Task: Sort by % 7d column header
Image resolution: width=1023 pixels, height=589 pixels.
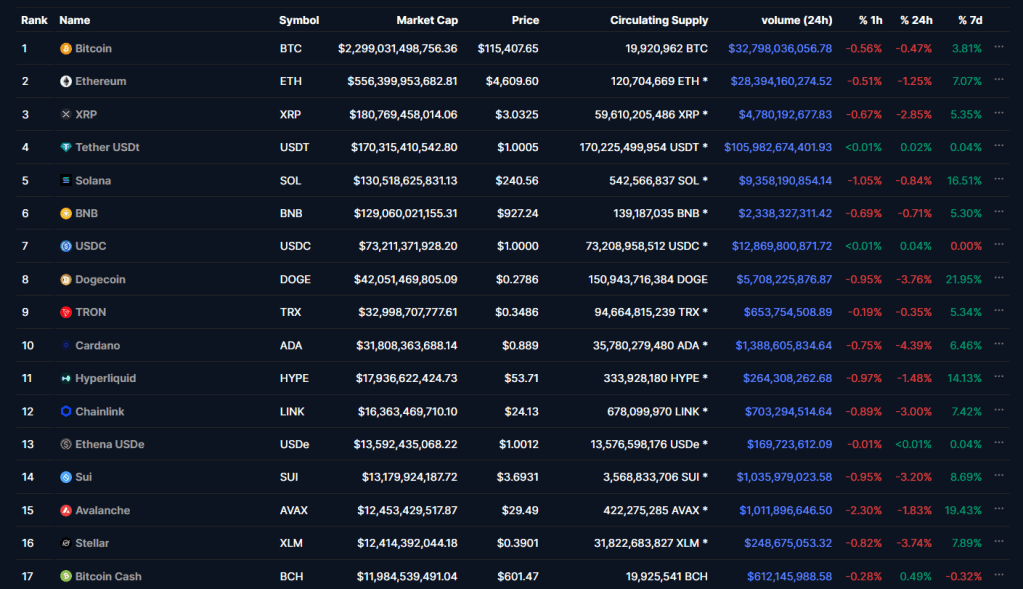Action: tap(969, 20)
